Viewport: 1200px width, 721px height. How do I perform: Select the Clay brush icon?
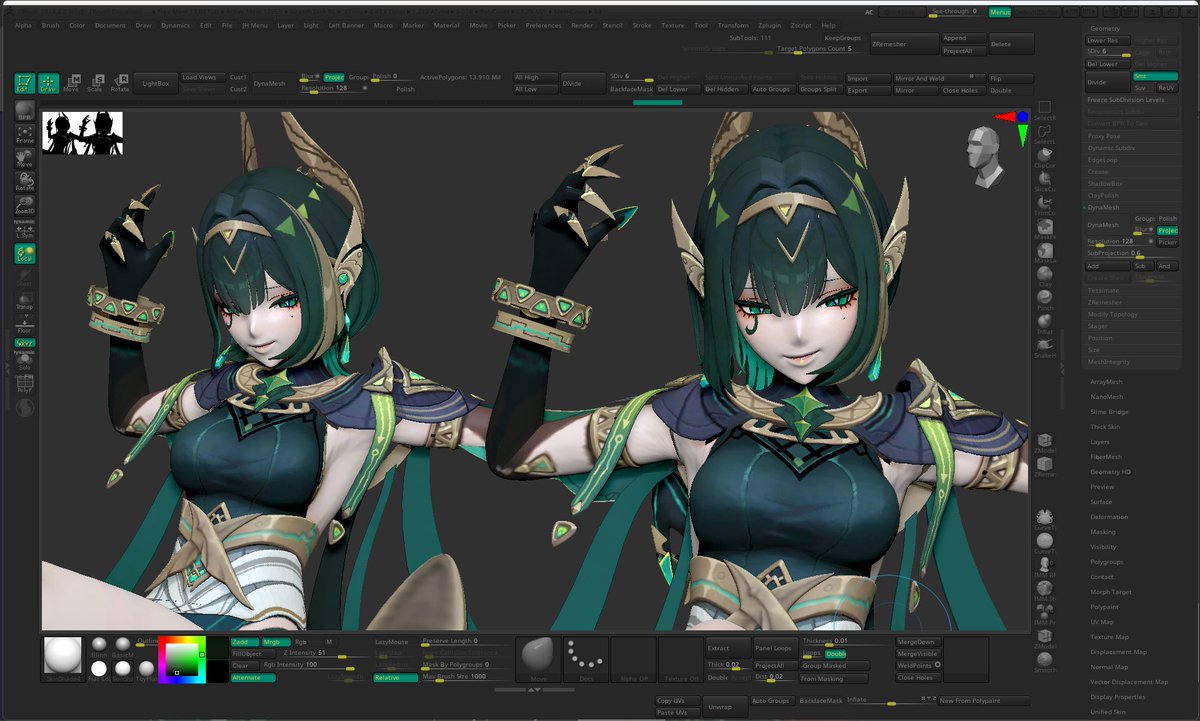point(1044,276)
